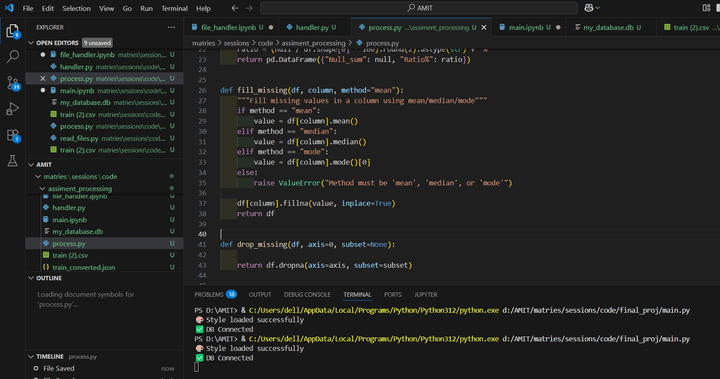Click the AMIT command center search box

click(419, 8)
